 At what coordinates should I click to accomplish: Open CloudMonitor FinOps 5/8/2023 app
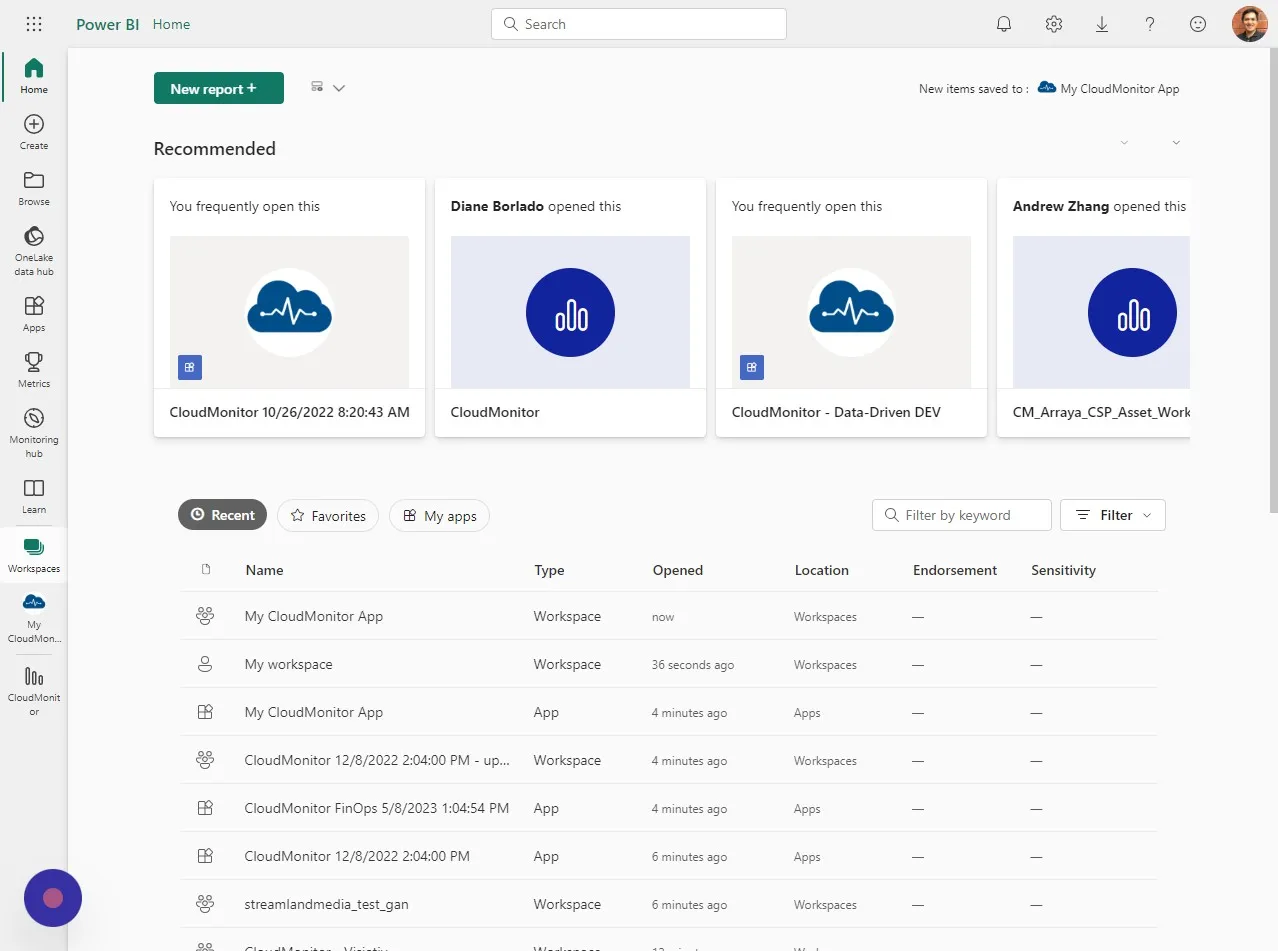click(x=669, y=808)
